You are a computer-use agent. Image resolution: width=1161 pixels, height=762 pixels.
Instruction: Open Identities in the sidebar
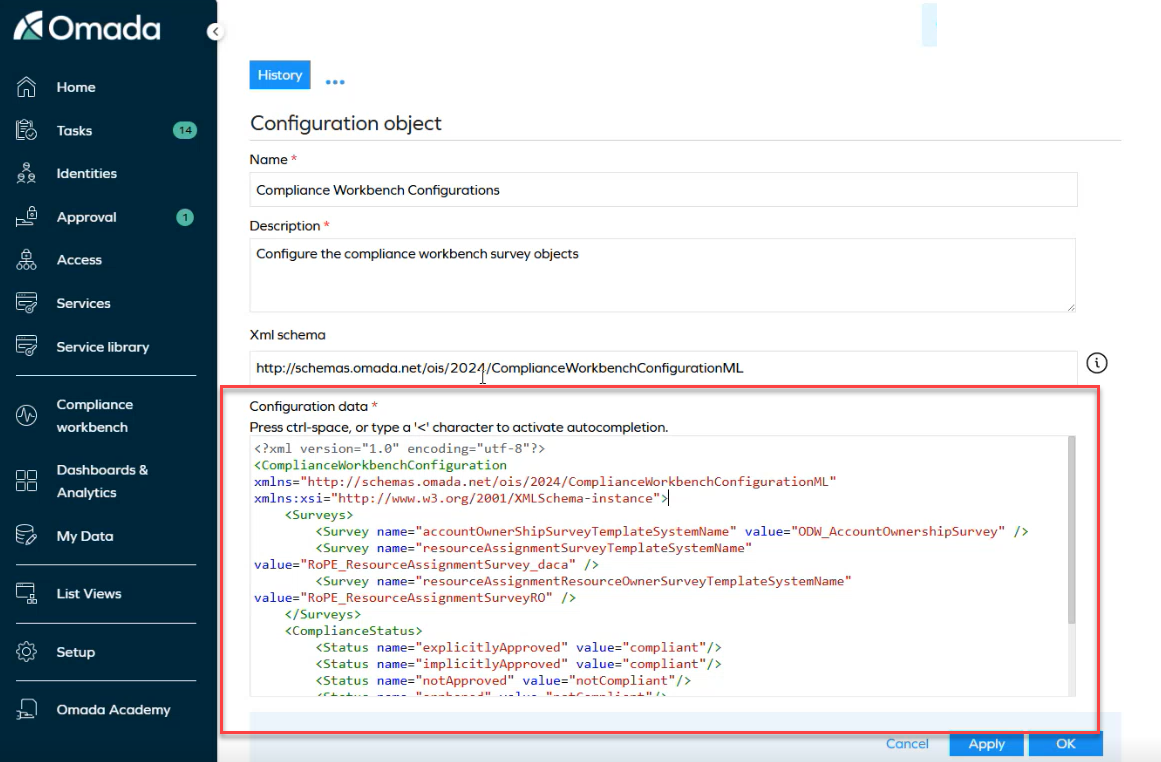pos(87,173)
